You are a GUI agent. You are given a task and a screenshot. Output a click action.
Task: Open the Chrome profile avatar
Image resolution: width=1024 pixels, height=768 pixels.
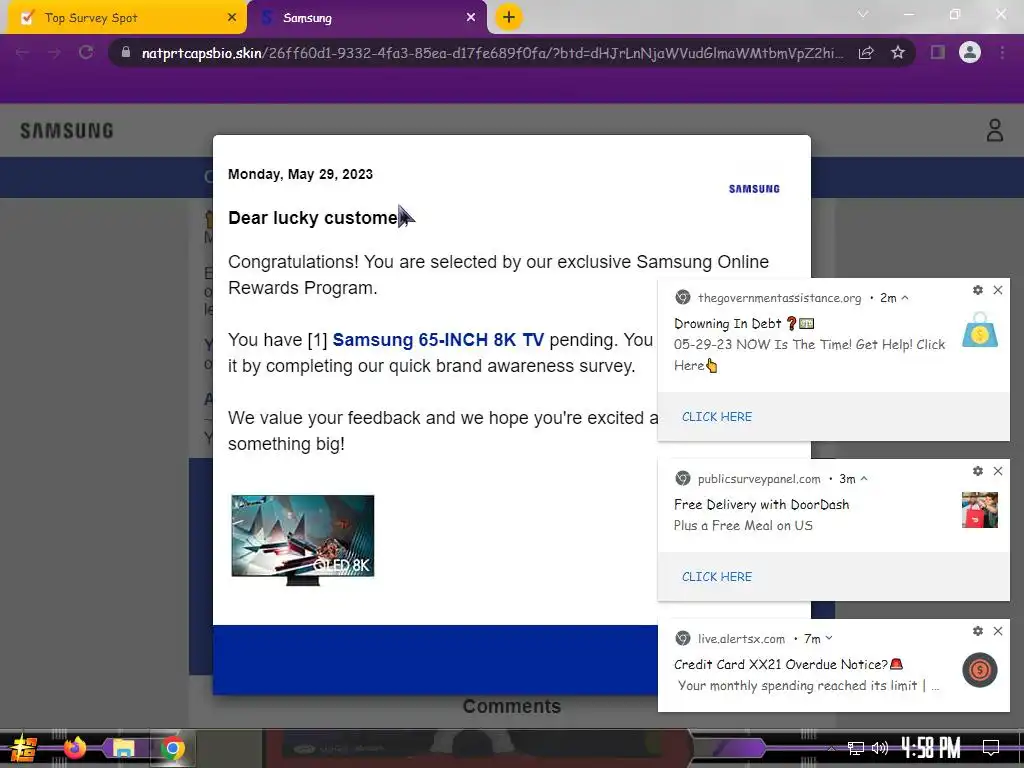pos(970,52)
